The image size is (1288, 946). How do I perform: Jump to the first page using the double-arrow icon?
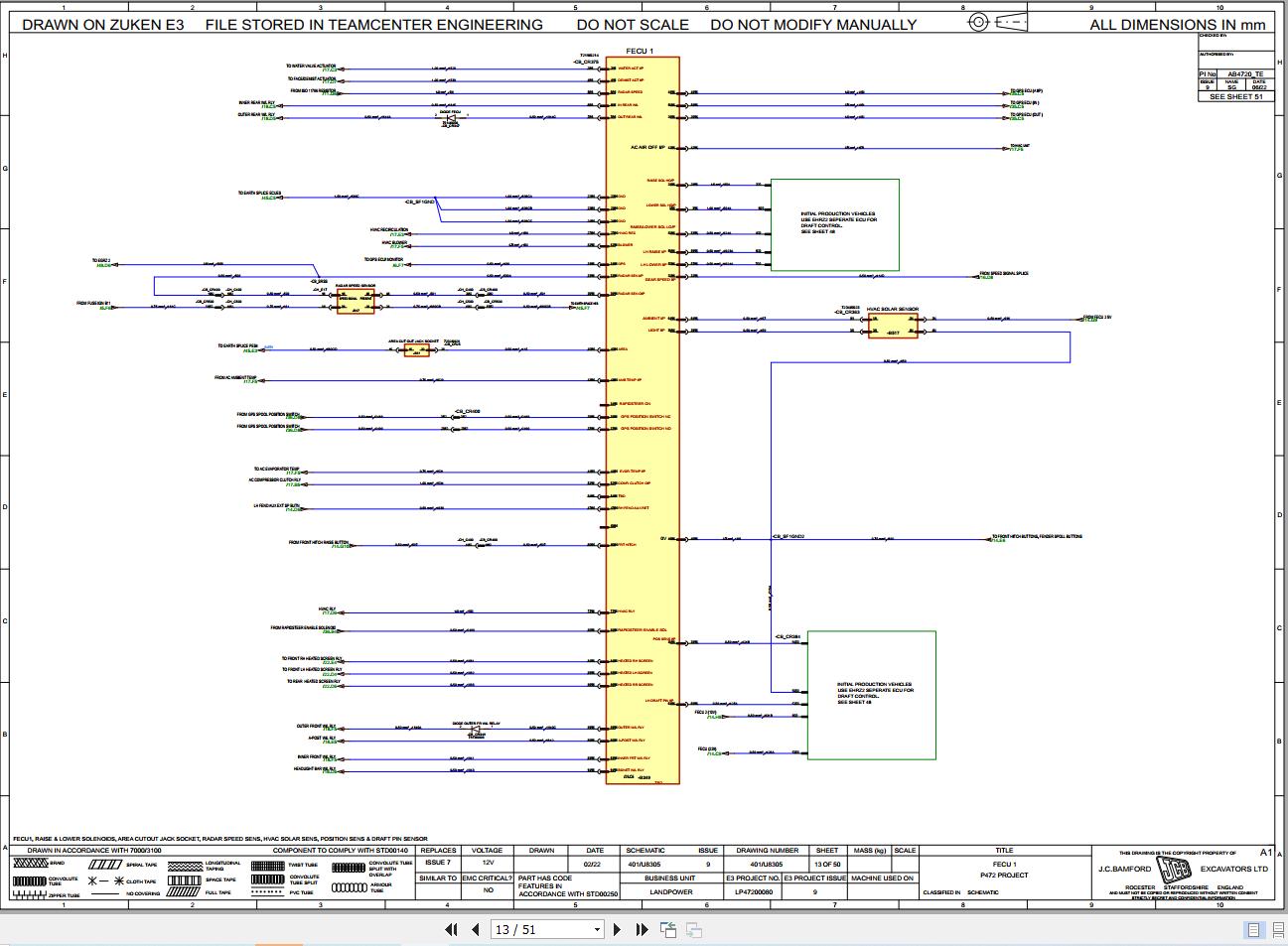(x=452, y=929)
